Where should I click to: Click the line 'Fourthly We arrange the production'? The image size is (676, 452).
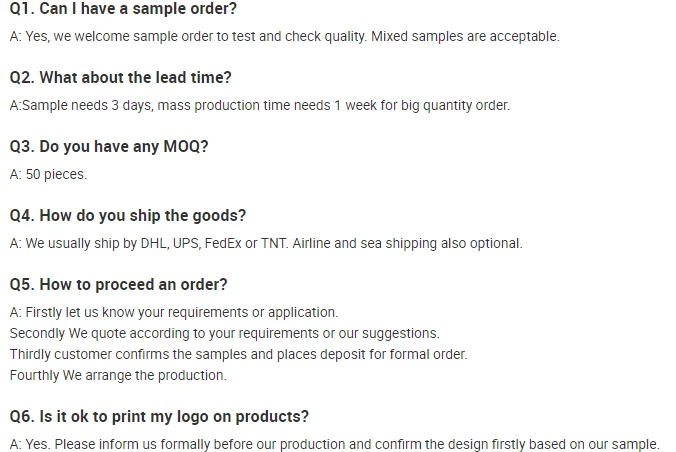[x=118, y=375]
